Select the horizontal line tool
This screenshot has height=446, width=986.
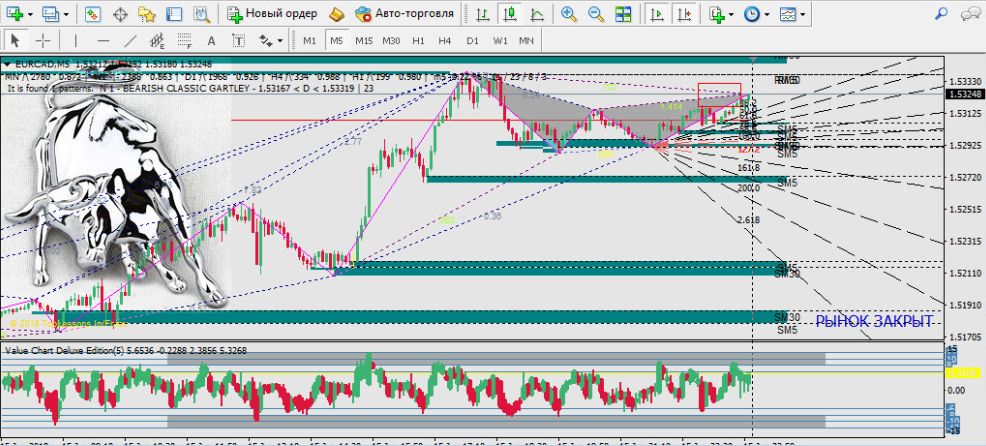pyautogui.click(x=103, y=41)
